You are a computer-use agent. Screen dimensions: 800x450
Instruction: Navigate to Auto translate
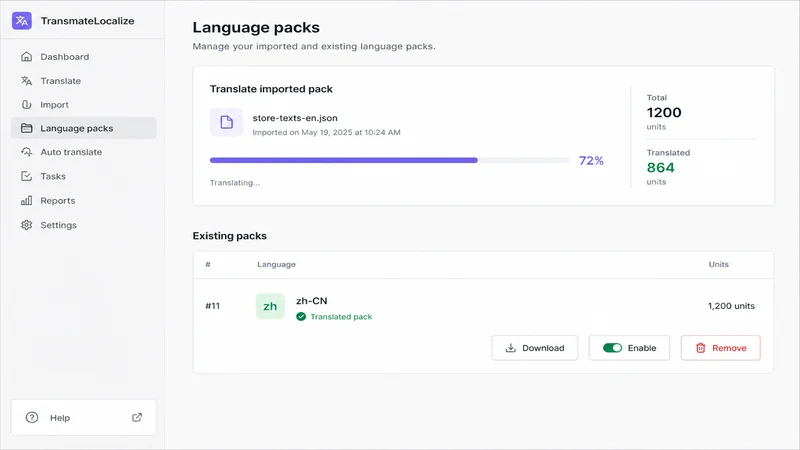pyautogui.click(x=83, y=152)
